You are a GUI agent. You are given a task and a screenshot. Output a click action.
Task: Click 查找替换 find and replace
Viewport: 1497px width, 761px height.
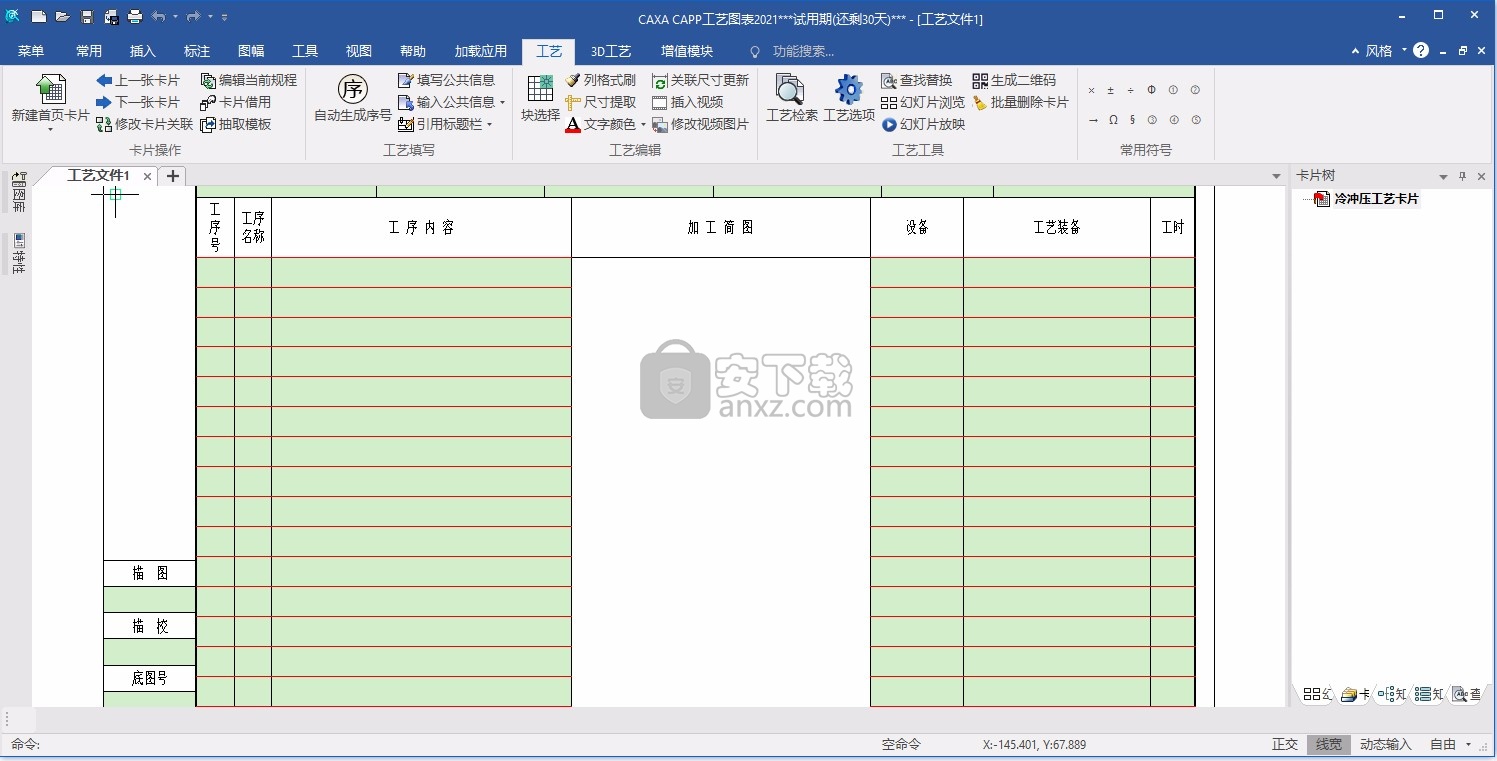(916, 80)
